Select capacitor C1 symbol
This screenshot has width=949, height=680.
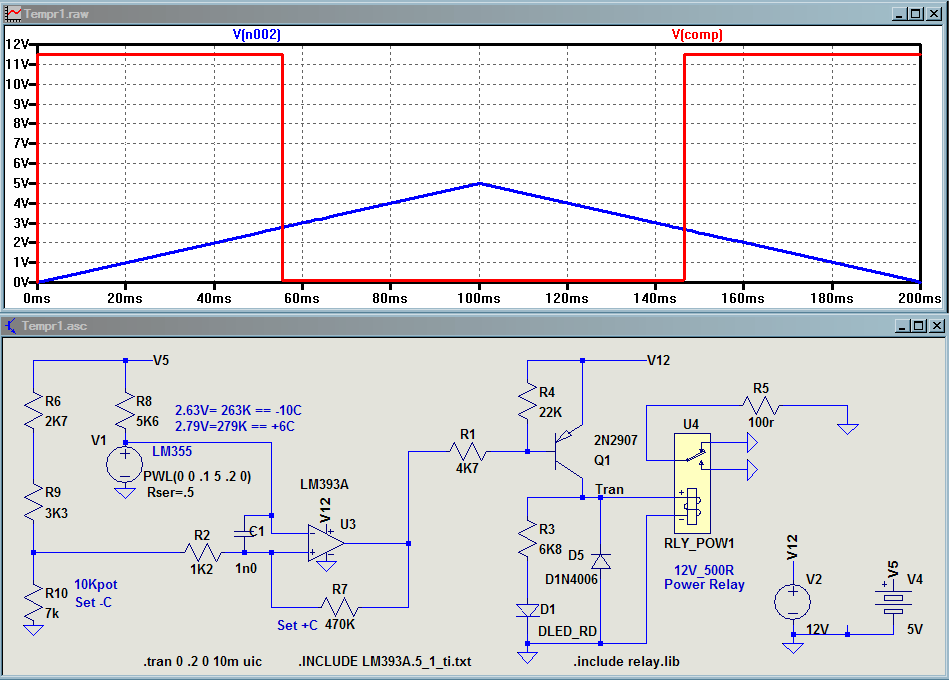[244, 533]
